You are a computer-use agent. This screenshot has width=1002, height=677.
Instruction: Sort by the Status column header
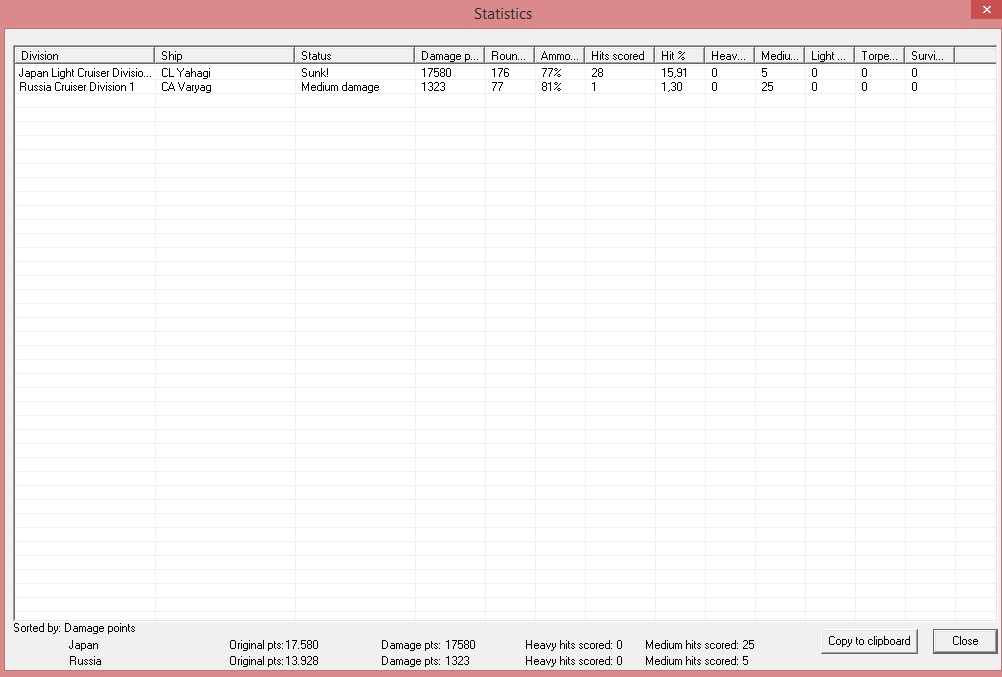(355, 56)
